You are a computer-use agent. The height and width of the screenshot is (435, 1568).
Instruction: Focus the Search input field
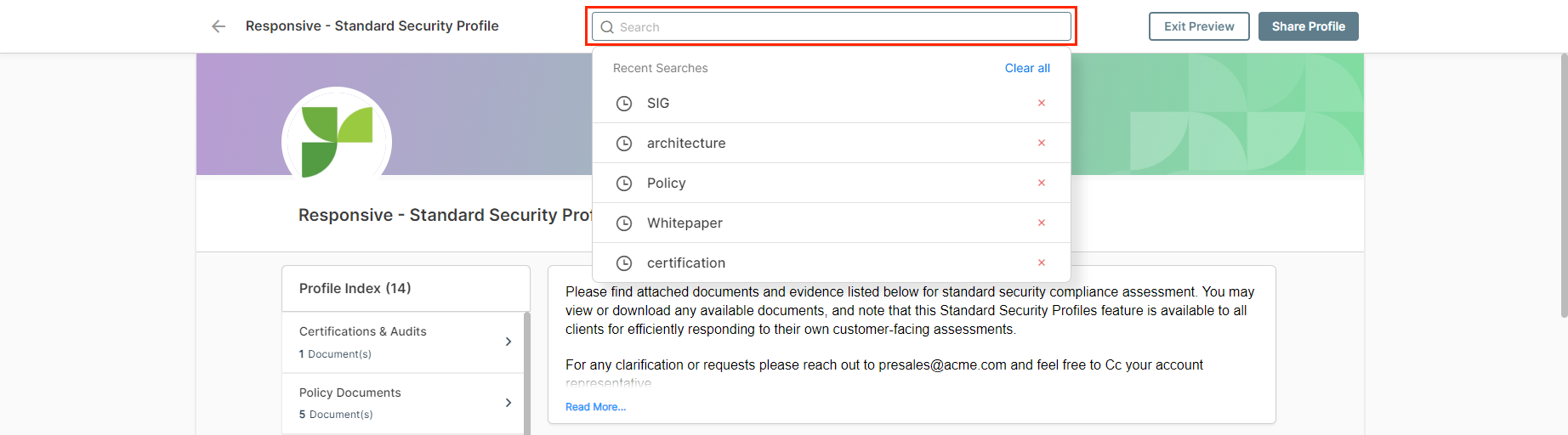point(832,26)
